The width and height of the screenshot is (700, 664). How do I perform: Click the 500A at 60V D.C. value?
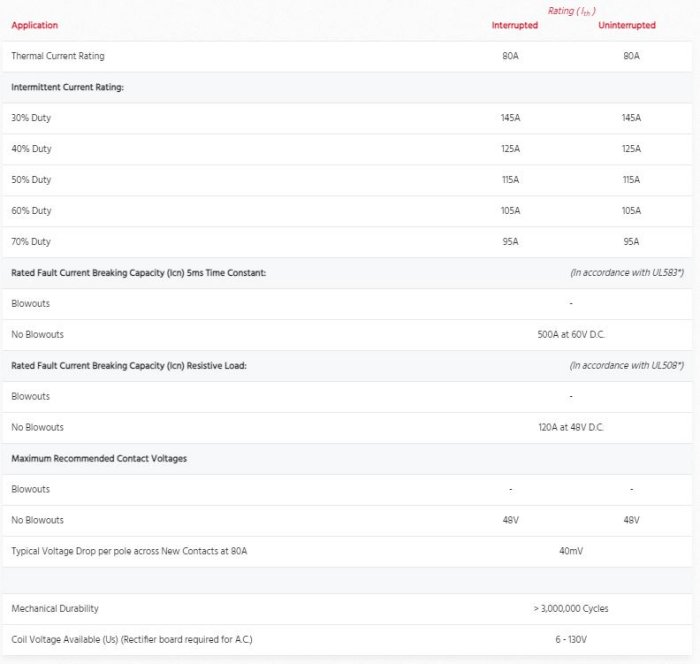[x=570, y=334]
